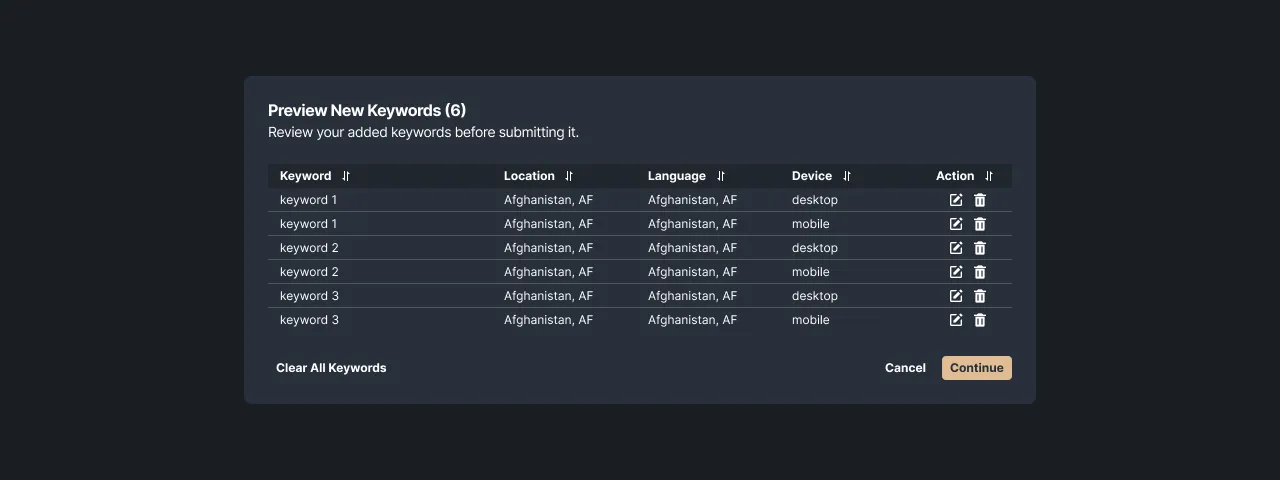Delete the keyword 2 desktop row

pos(980,248)
